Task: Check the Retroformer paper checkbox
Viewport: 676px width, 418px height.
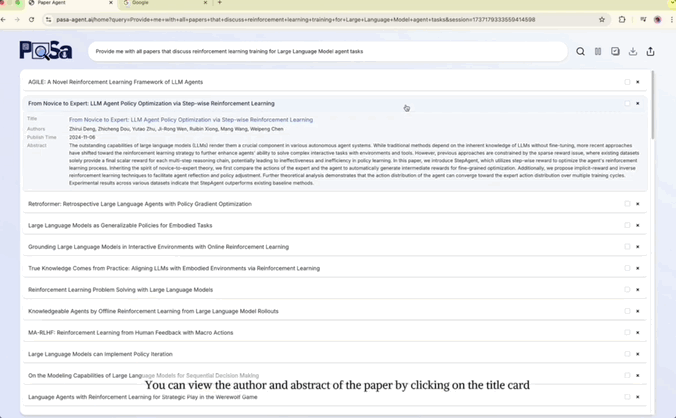Action: pos(627,204)
